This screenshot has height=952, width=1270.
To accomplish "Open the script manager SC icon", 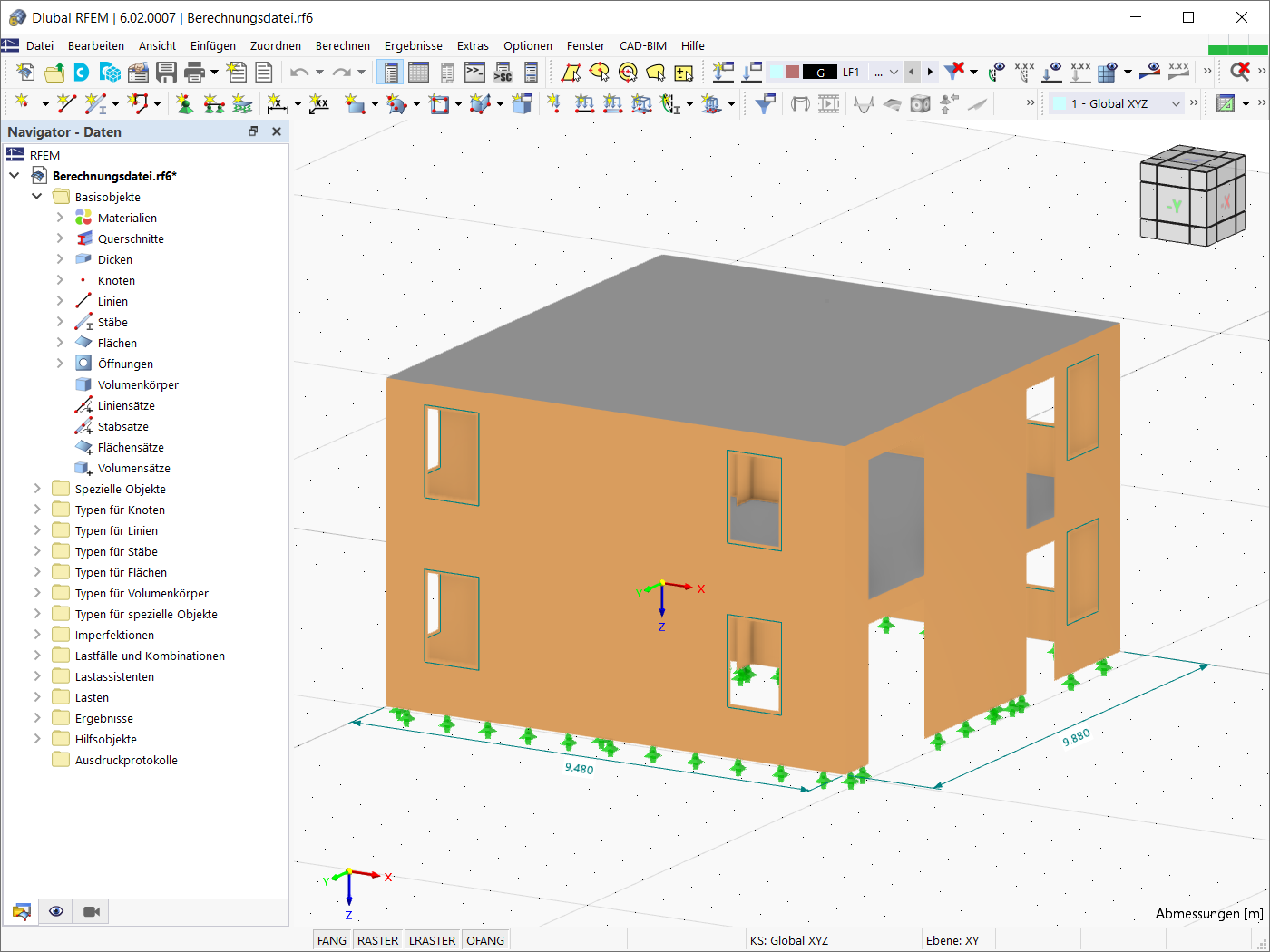I will [503, 72].
